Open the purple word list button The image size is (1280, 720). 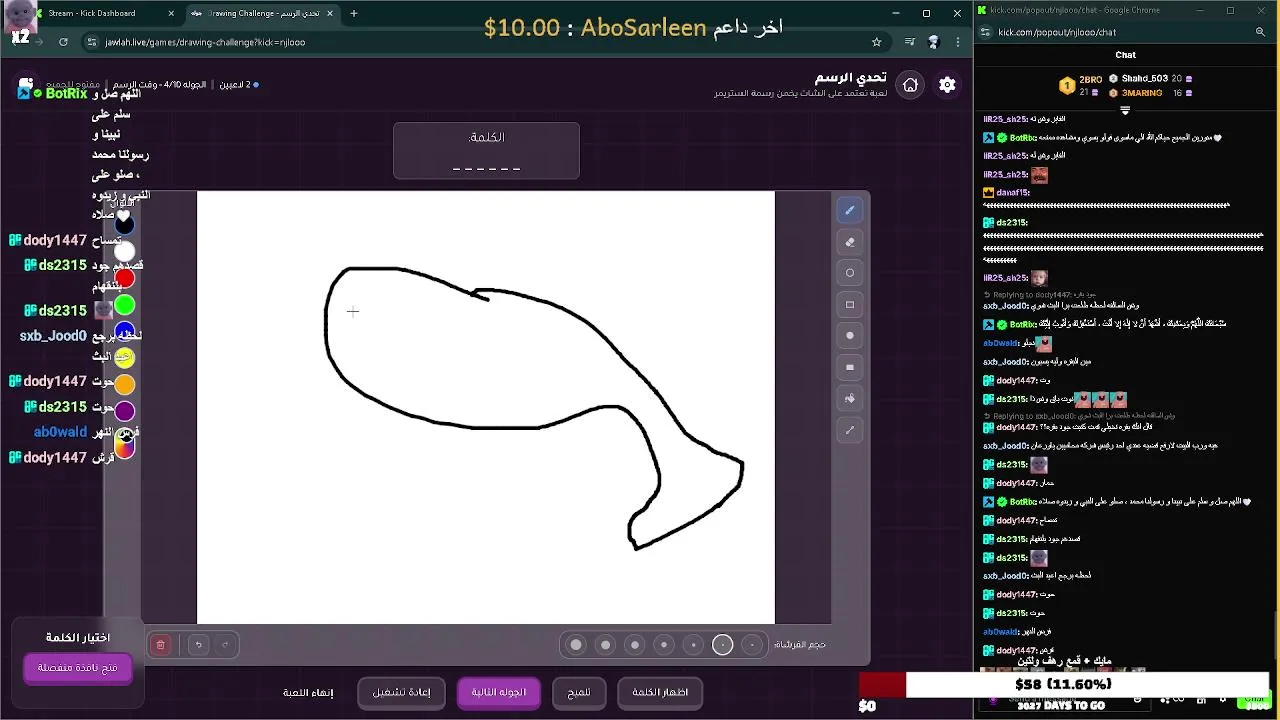click(x=78, y=668)
